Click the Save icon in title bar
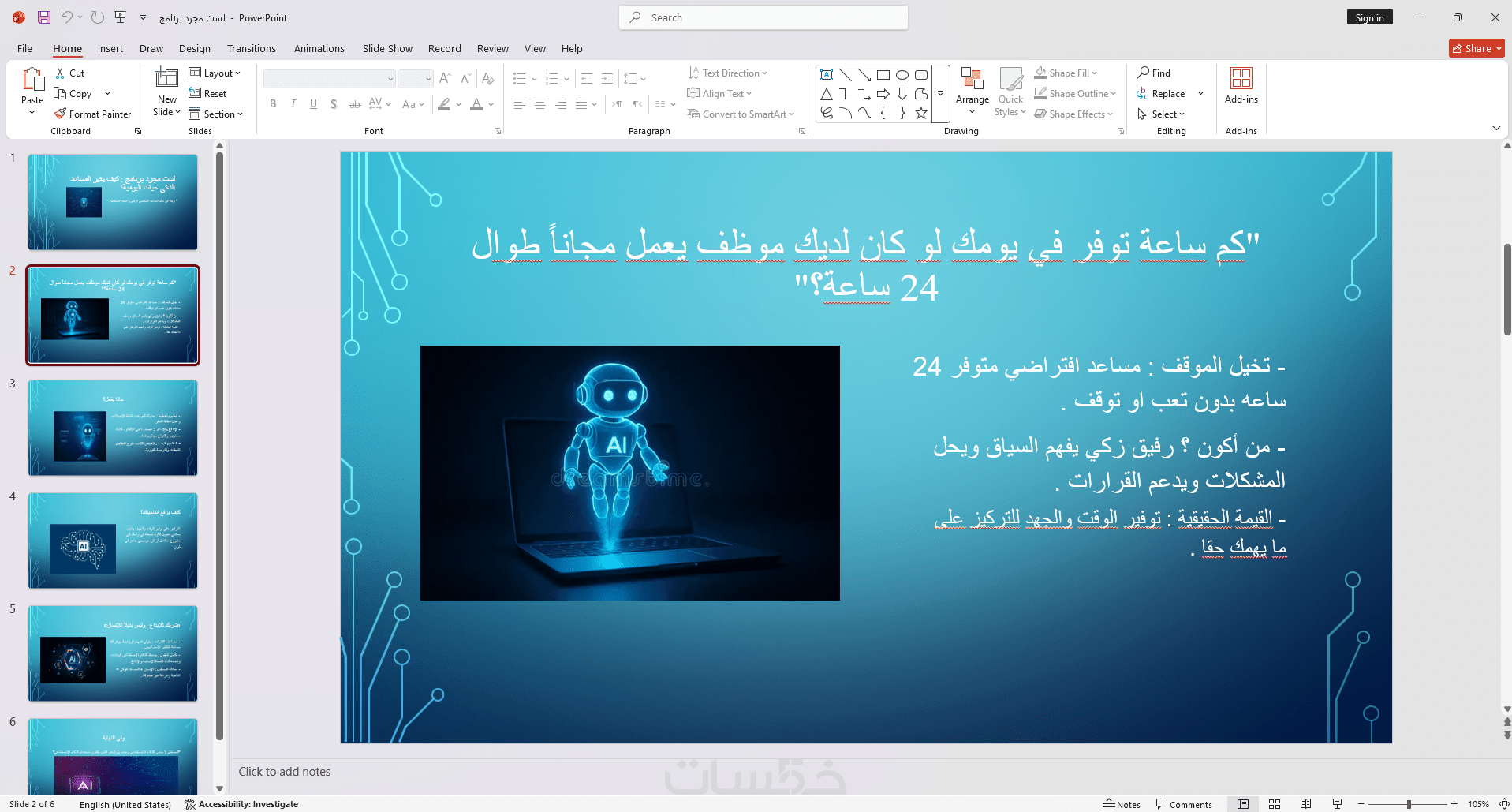 tap(43, 17)
